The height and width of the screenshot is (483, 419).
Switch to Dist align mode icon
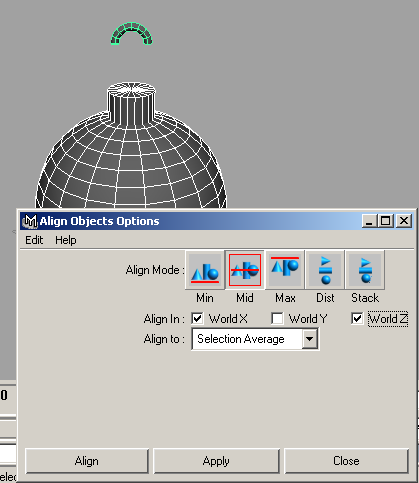(325, 270)
